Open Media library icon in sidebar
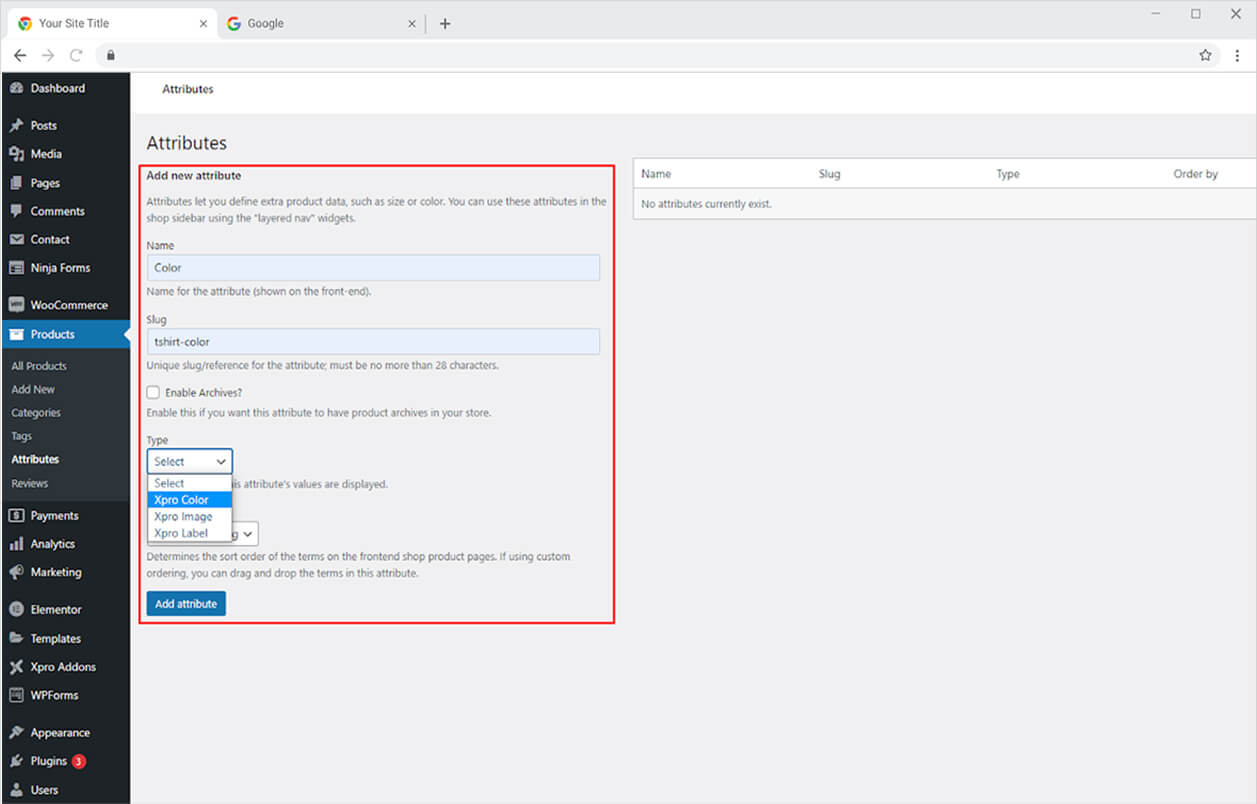This screenshot has height=804, width=1257. click(16, 154)
